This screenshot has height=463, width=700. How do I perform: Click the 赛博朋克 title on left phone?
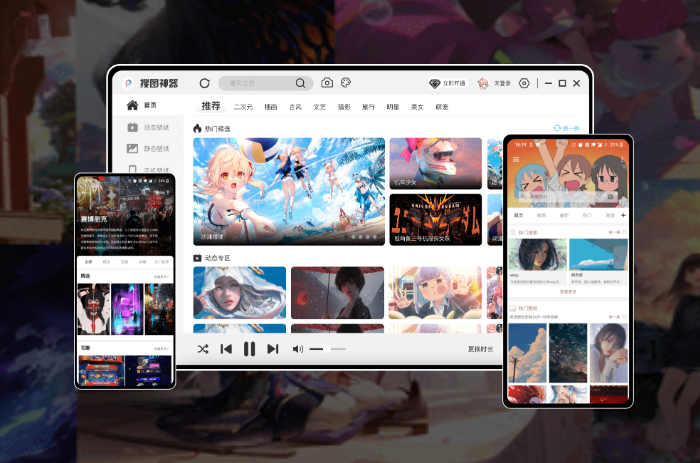[94, 219]
